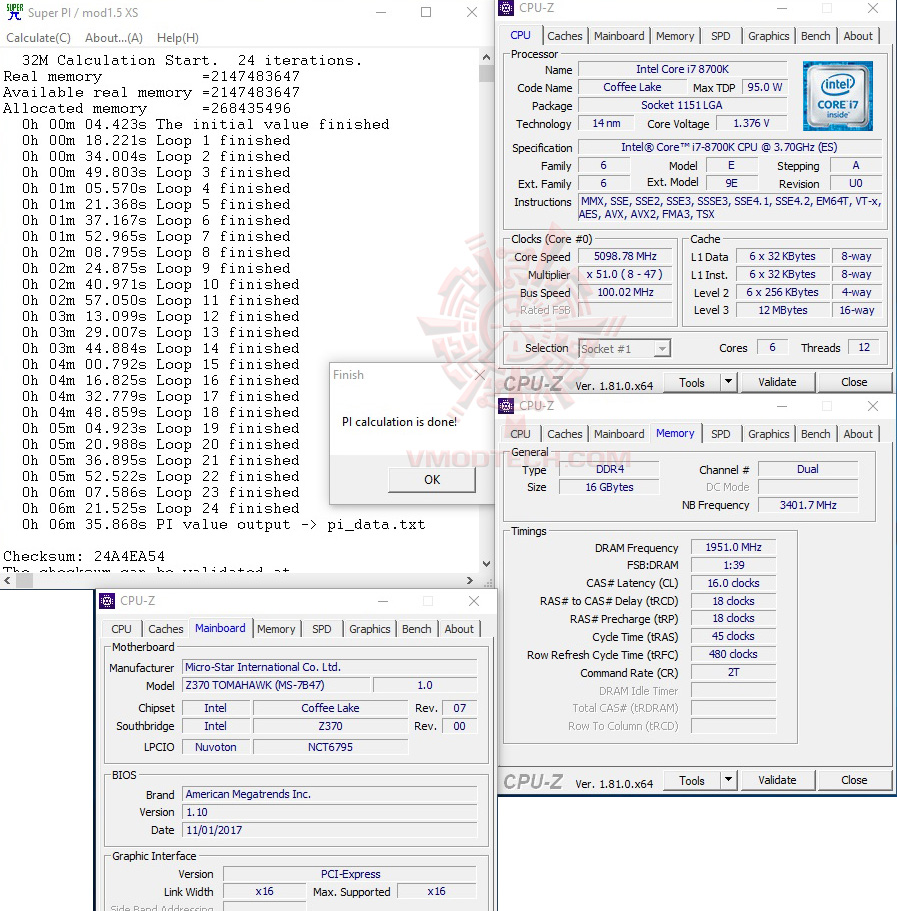Screen dimensions: 897x911
Task: Click the Core Speed value 5098.78 MHz
Action: pos(625,256)
